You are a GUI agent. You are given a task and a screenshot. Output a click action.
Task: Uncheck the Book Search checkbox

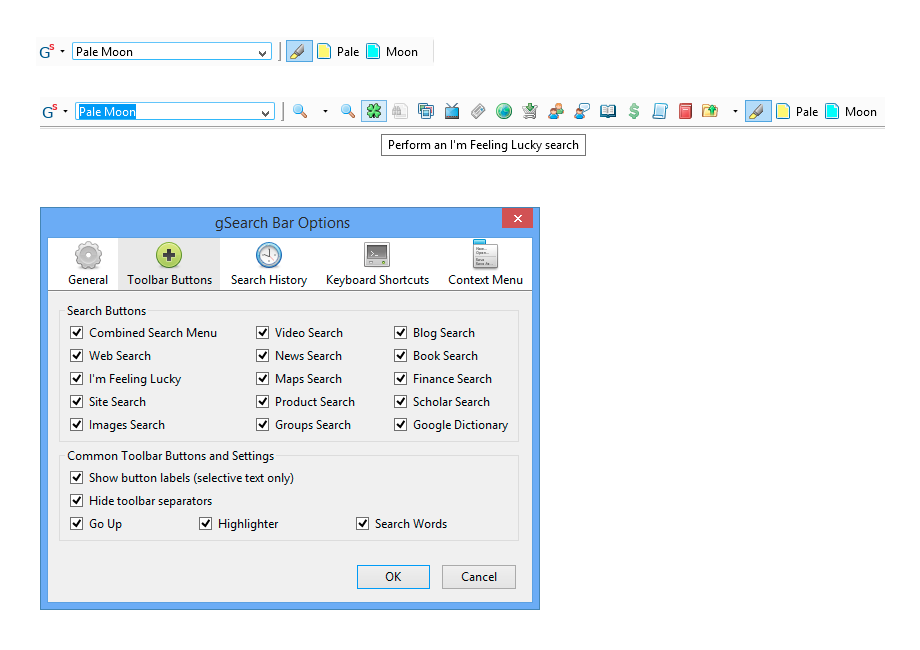400,356
